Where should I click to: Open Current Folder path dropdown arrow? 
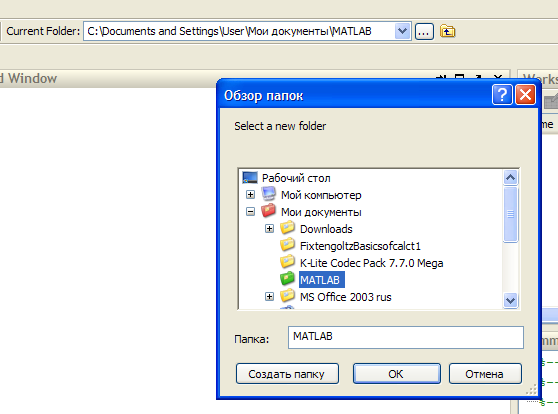[402, 31]
